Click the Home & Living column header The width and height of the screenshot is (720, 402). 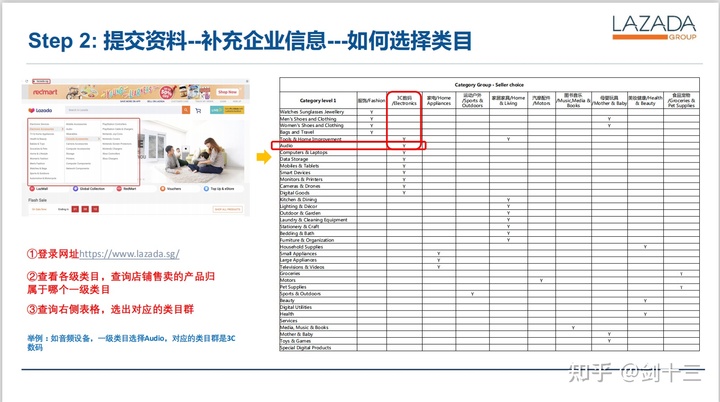(508, 100)
